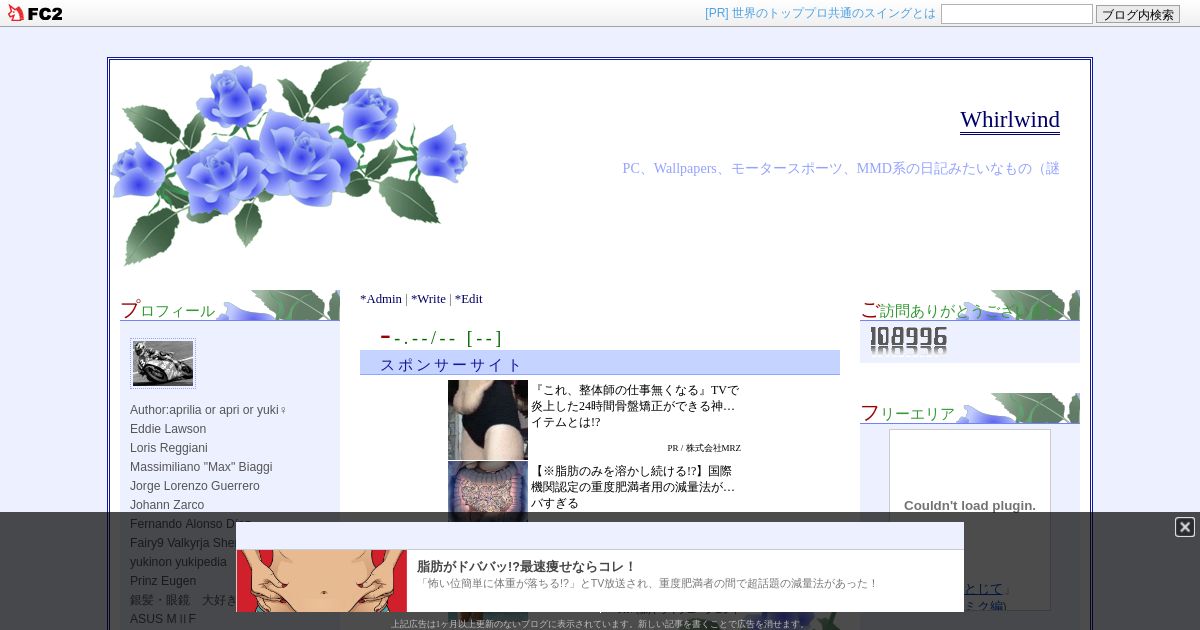Click the blog description PC、Wallpapers、モータースポーツ
This screenshot has height=630, width=1200.
coord(841,168)
